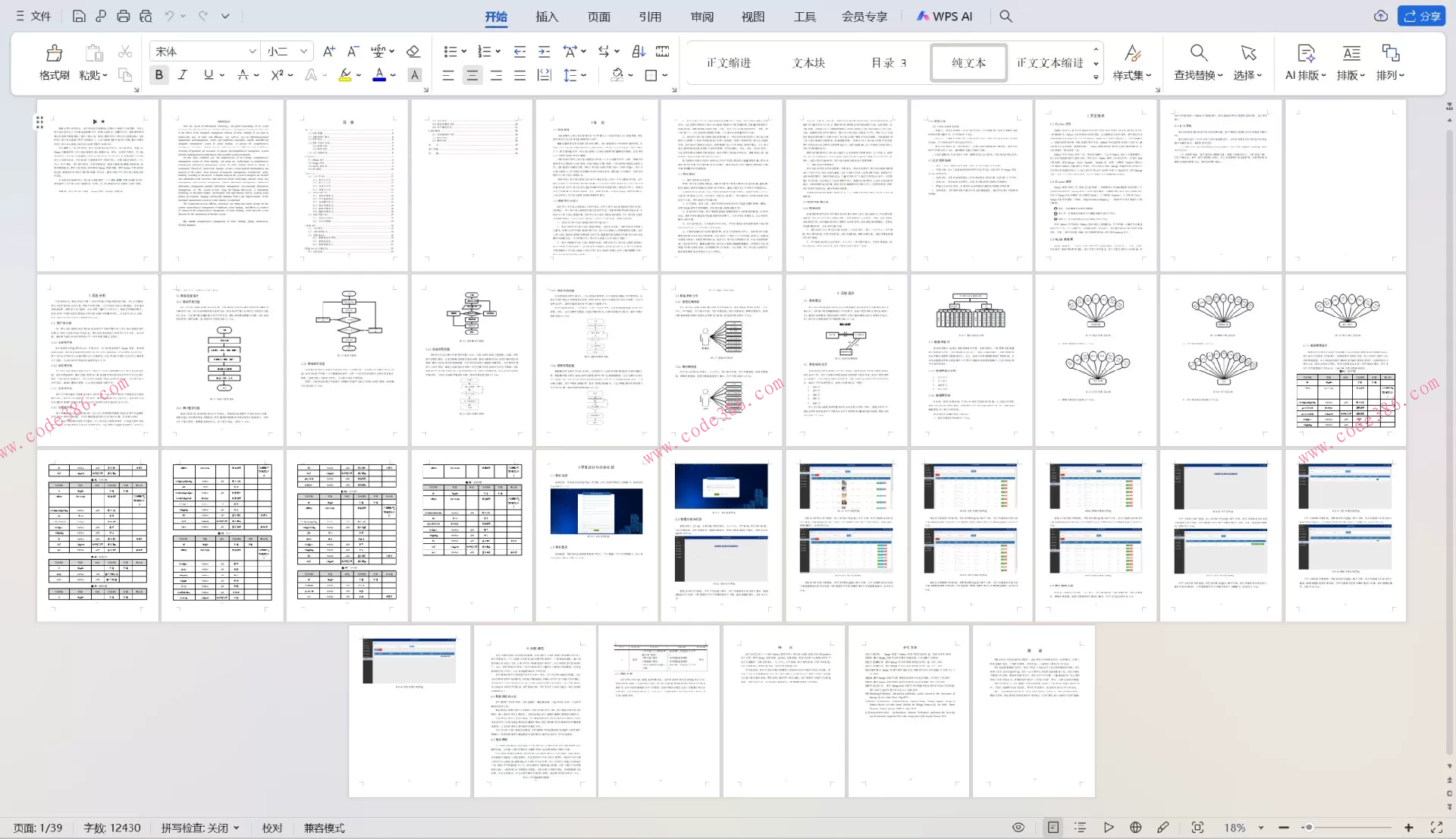Select the first page thumbnail
The image size is (1456, 839).
pos(98,185)
